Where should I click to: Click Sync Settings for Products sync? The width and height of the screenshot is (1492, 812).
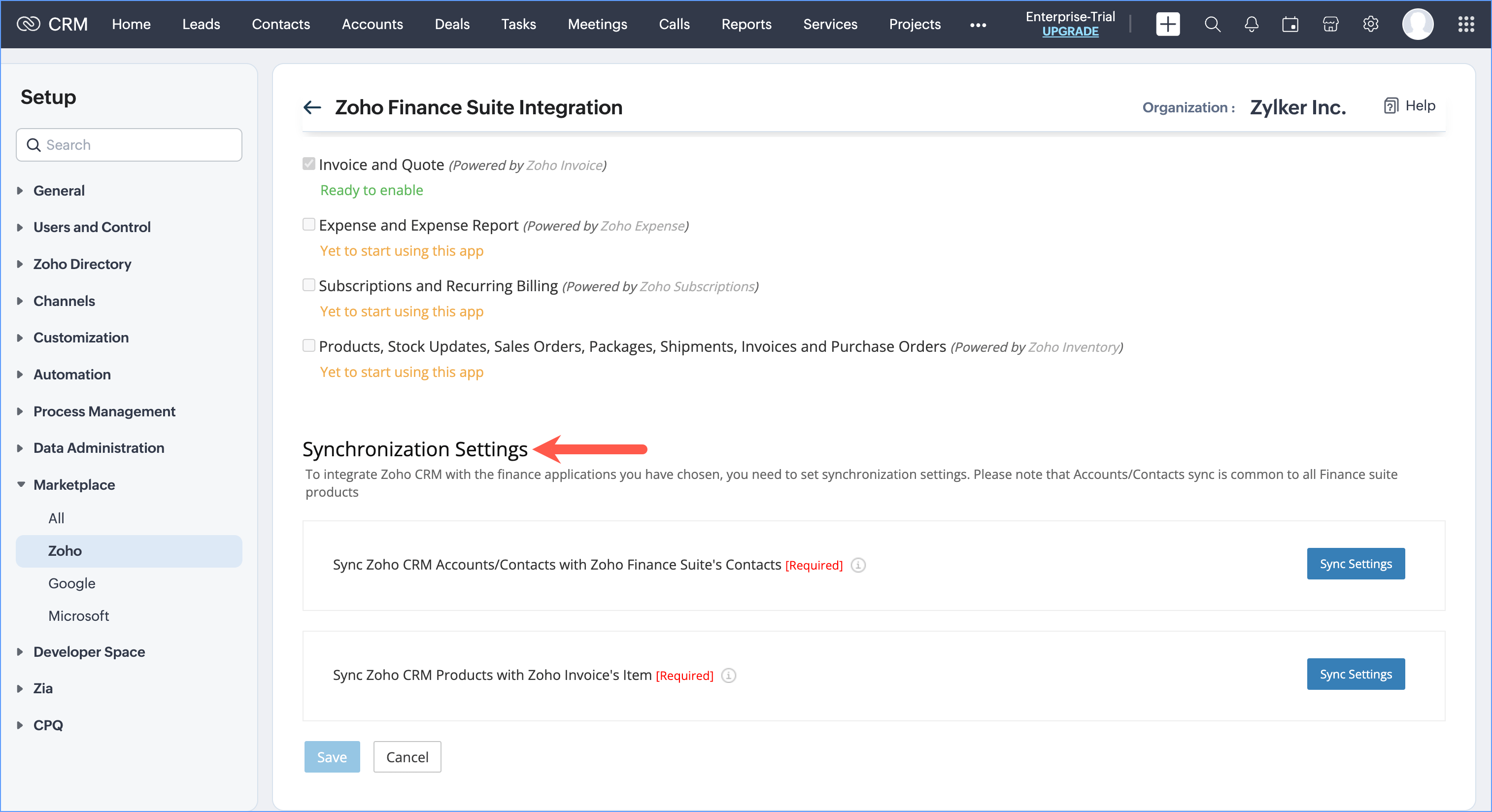tap(1356, 674)
